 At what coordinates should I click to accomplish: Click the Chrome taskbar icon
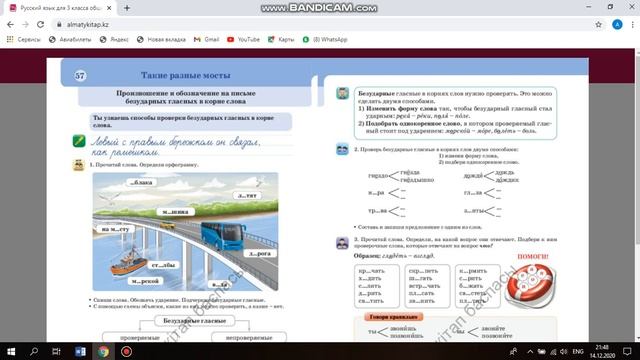click(x=103, y=351)
